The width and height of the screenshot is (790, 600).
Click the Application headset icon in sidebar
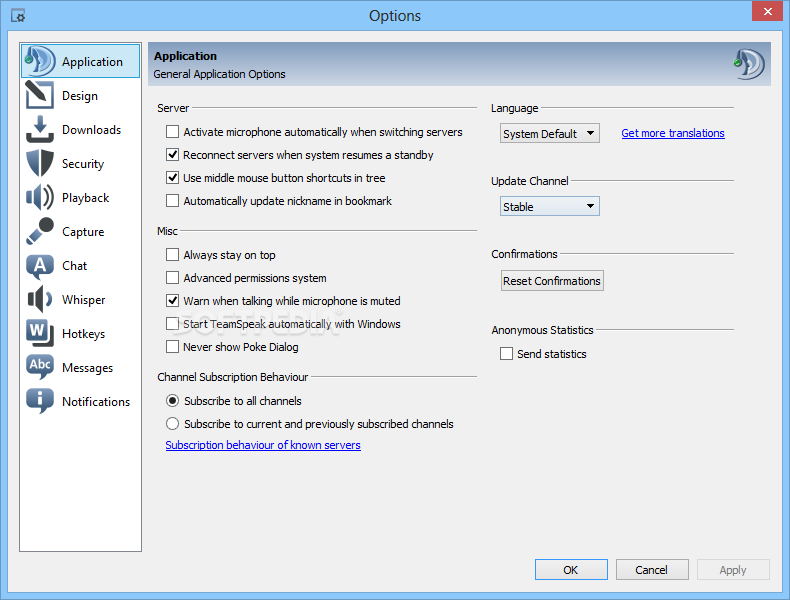[x=40, y=61]
